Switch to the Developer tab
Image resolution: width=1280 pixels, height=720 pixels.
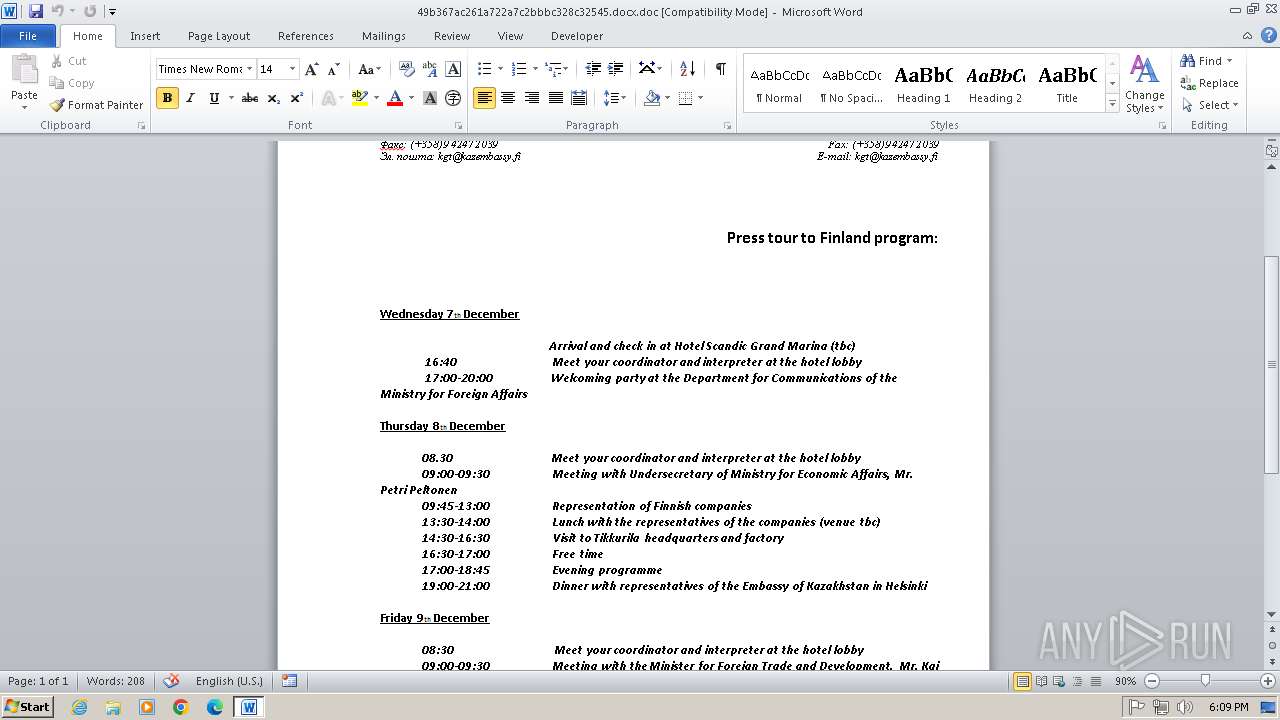point(577,36)
